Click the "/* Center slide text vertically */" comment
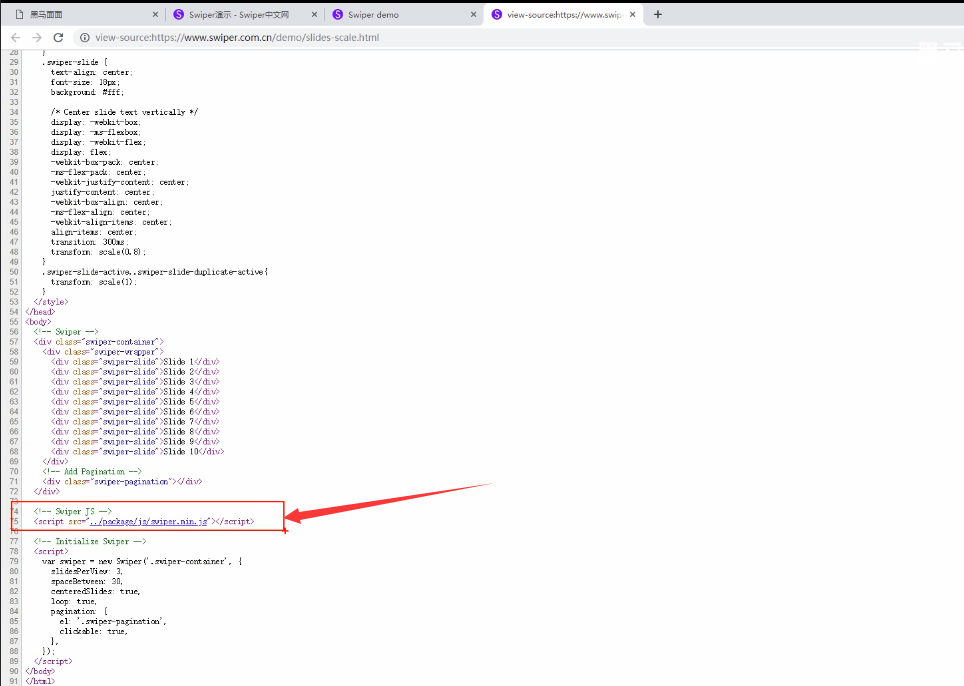Viewport: 964px width, 686px height. pyautogui.click(x=125, y=112)
